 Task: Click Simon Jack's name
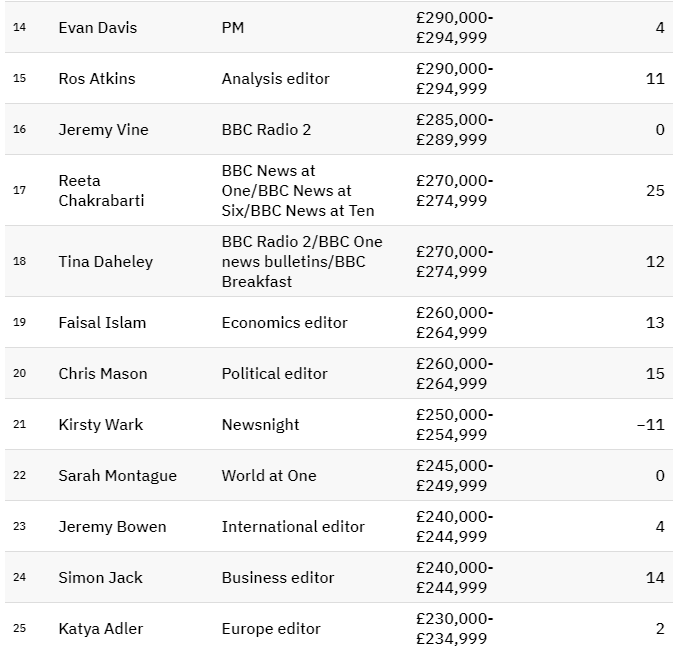click(x=100, y=577)
